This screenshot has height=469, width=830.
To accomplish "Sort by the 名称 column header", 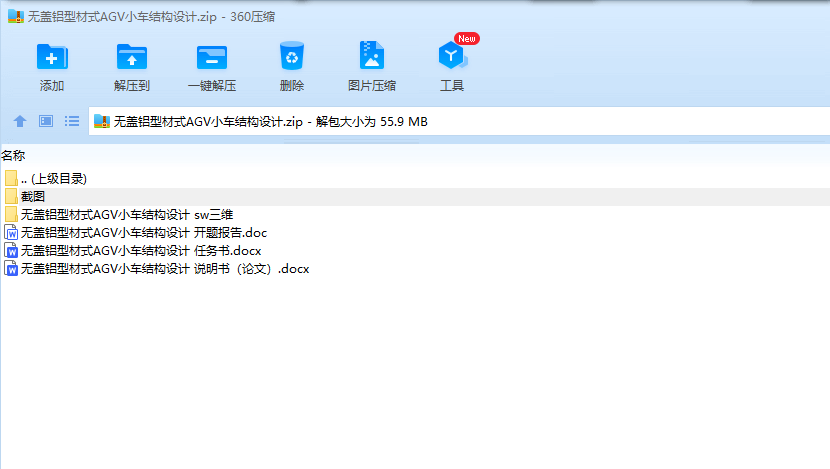I will pos(13,156).
